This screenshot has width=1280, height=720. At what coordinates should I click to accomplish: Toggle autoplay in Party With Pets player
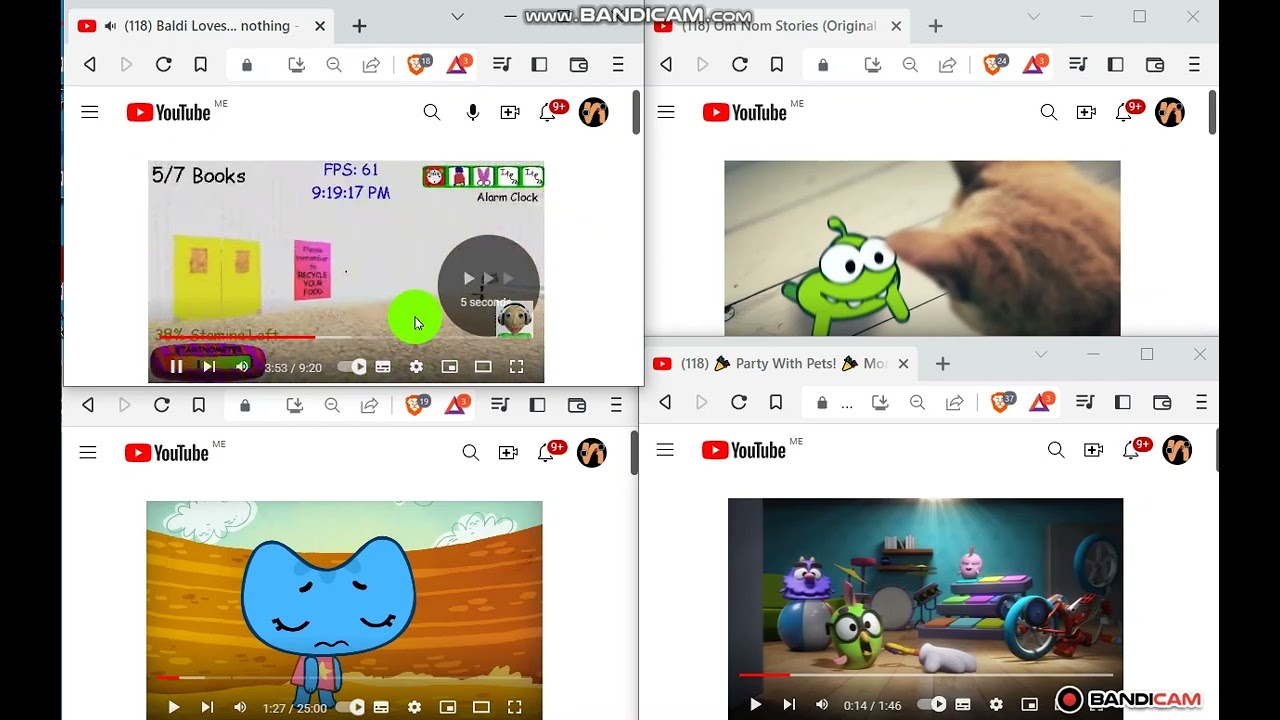932,705
